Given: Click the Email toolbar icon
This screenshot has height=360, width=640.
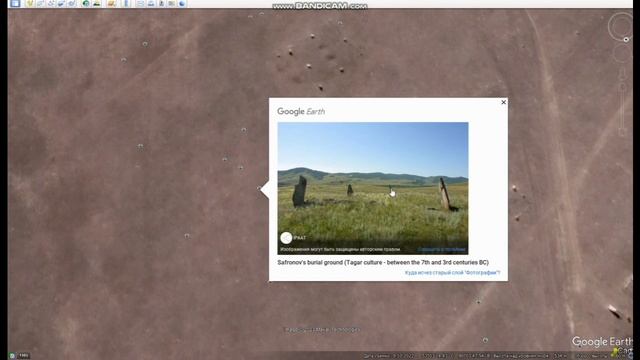Looking at the screenshot, I should point(141,3).
